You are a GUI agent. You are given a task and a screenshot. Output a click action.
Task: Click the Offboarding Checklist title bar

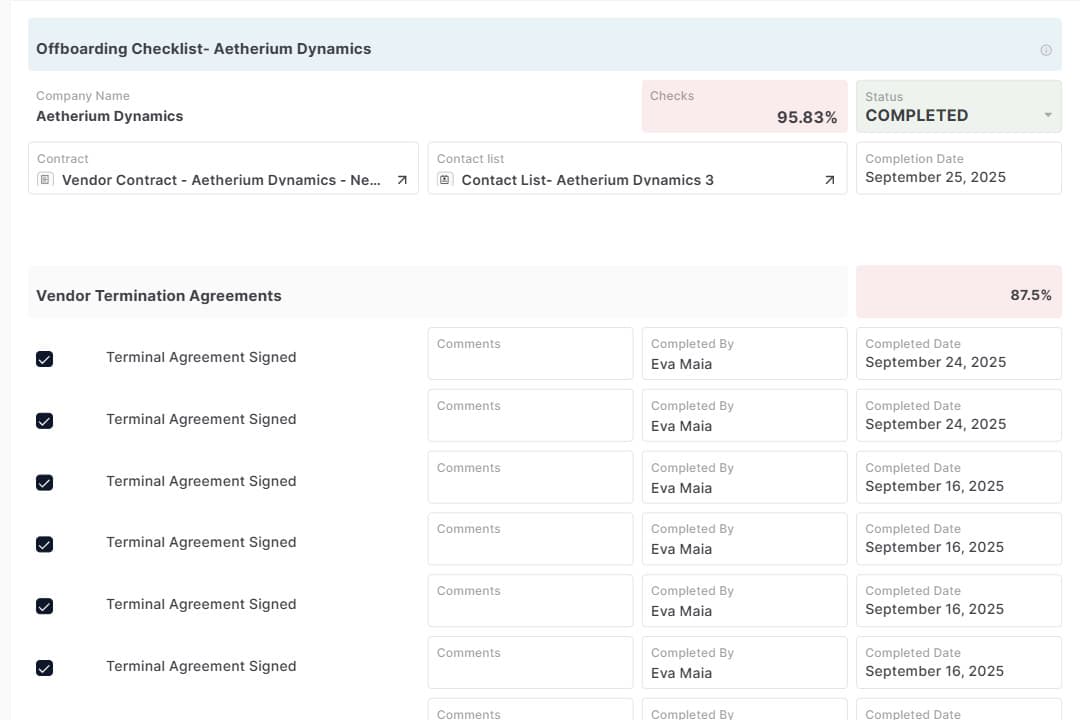pyautogui.click(x=530, y=49)
